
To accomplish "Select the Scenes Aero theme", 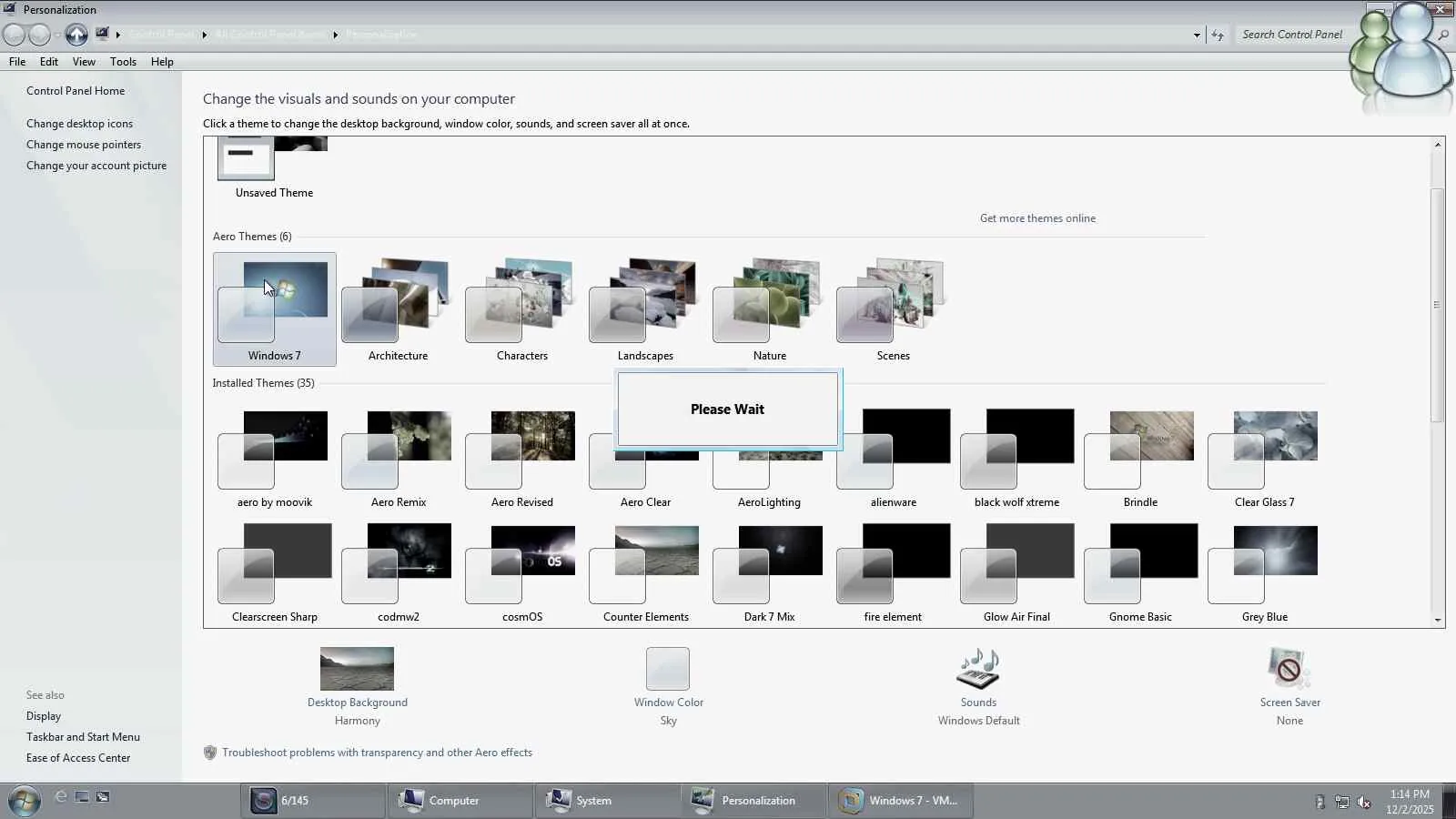I will click(x=893, y=309).
